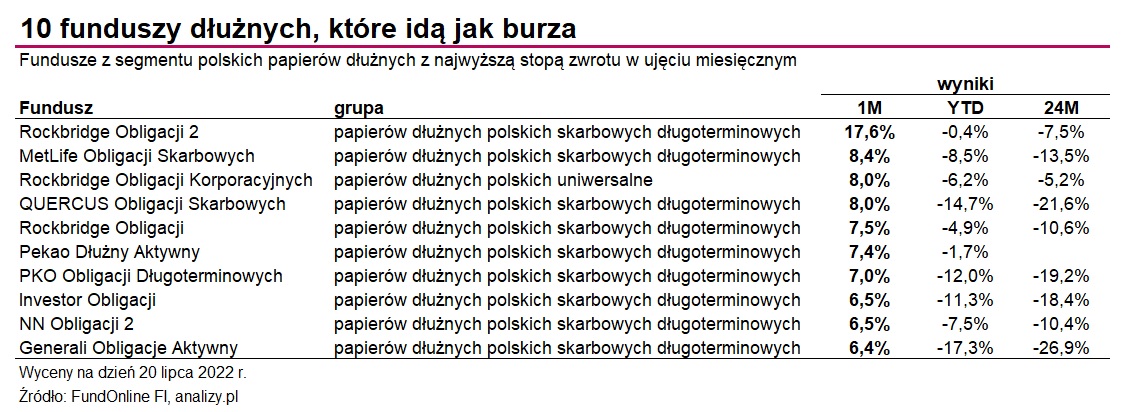This screenshot has height=412, width=1132.
Task: Click the YTD value '-12,0%'
Action: point(967,276)
